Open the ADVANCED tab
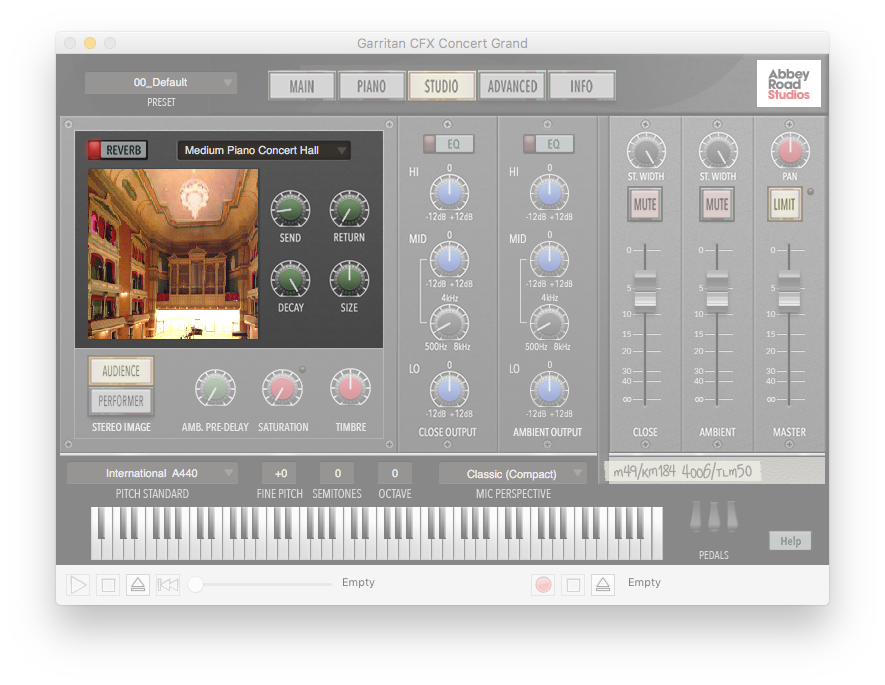The image size is (885, 685). pyautogui.click(x=512, y=86)
